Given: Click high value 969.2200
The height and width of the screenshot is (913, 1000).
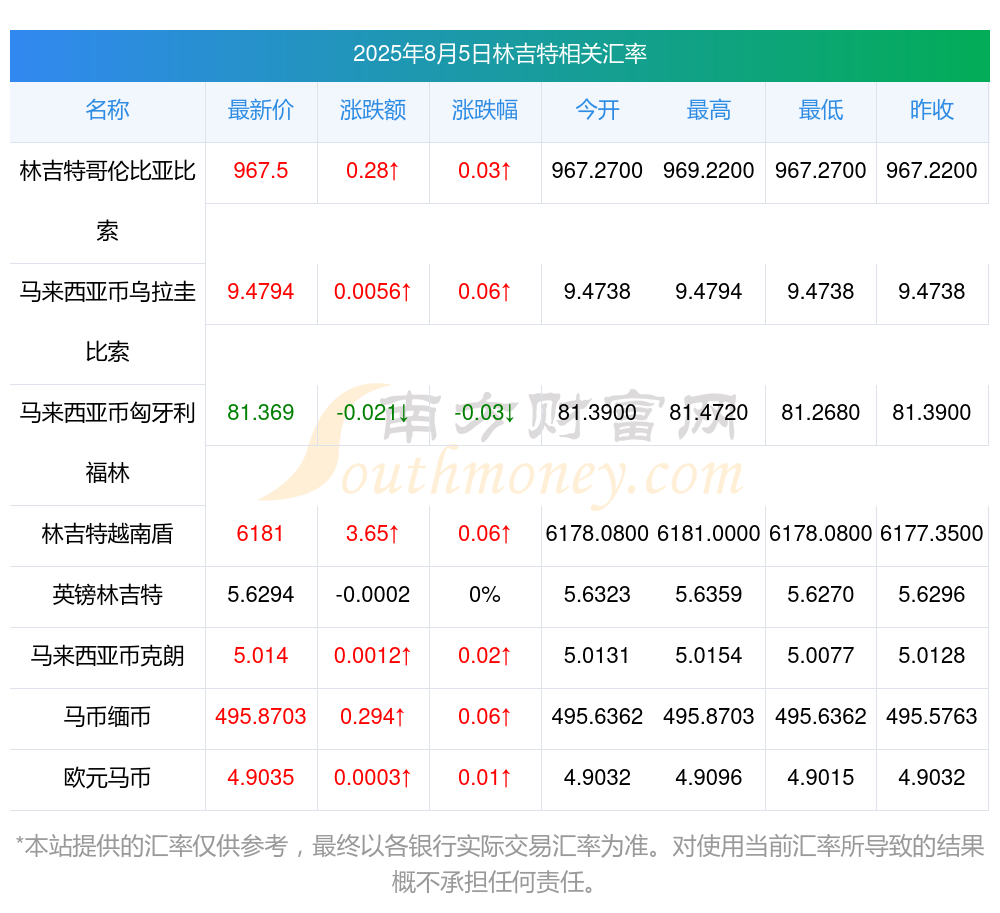Looking at the screenshot, I should point(709,171).
